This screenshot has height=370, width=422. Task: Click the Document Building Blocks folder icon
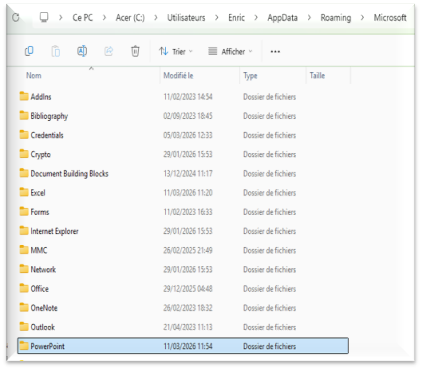(x=24, y=173)
